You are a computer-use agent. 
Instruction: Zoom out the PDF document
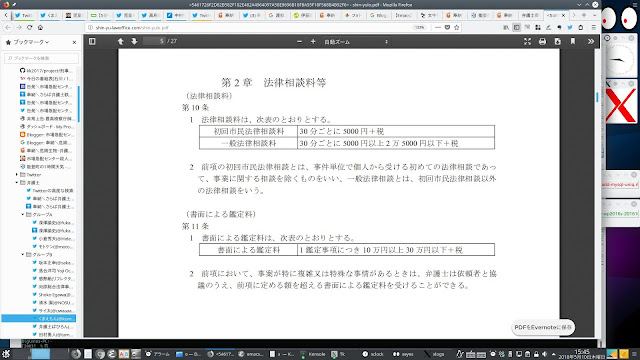click(299, 41)
